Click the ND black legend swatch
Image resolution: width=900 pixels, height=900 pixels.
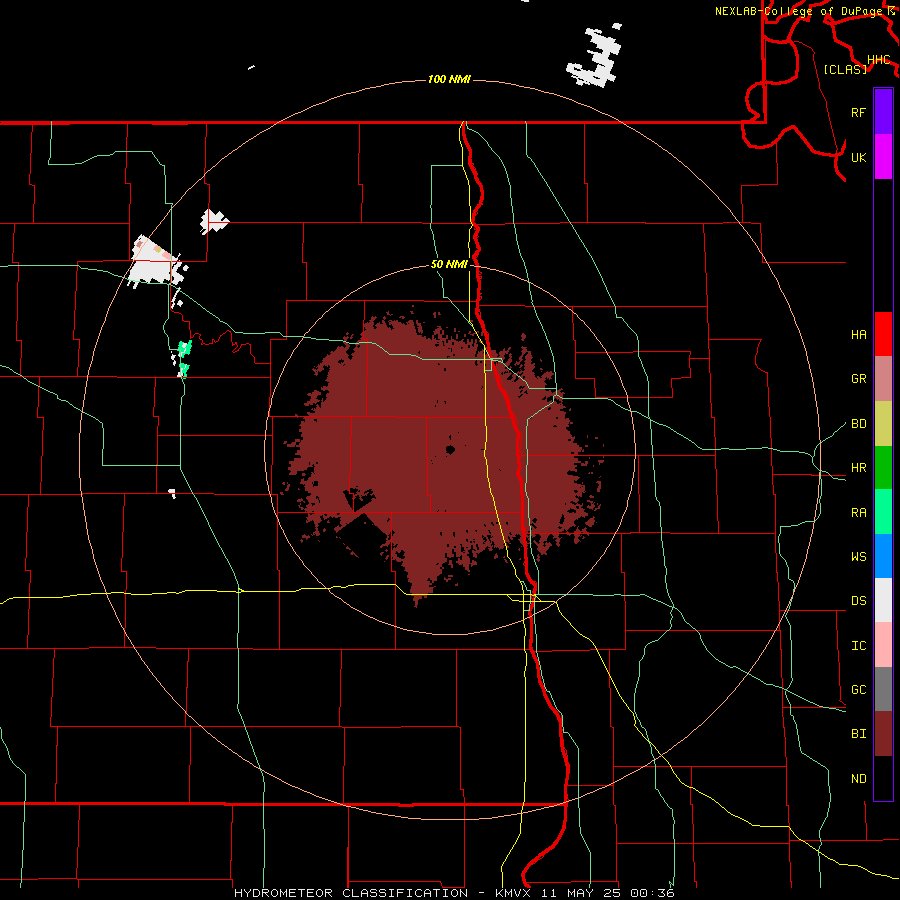[883, 778]
